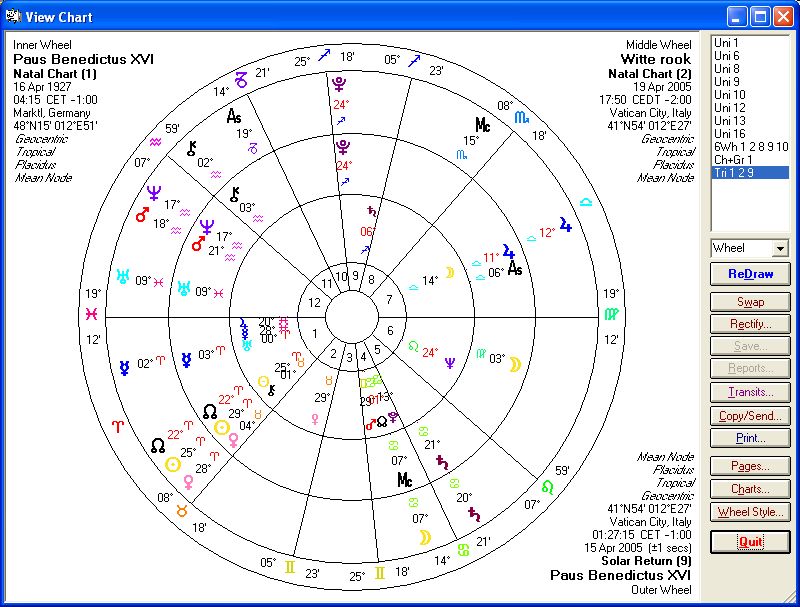
Task: Click the red Aries glyph on the wheel rim
Action: tap(117, 426)
